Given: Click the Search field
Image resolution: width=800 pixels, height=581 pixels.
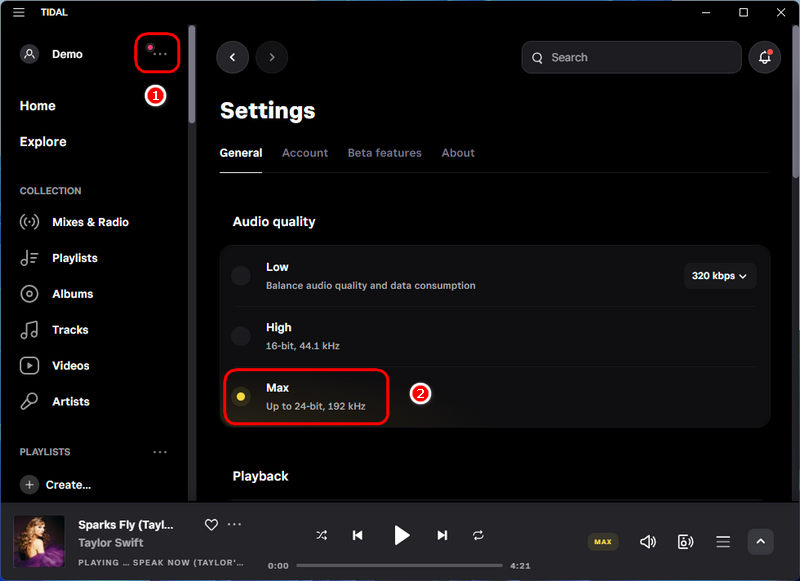Looking at the screenshot, I should pos(631,57).
